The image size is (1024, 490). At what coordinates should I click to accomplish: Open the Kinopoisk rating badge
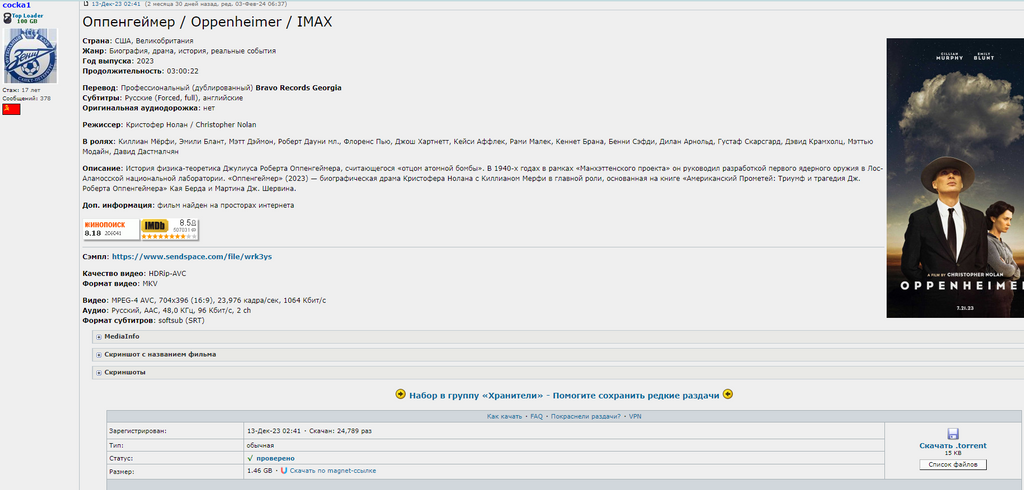coord(111,229)
